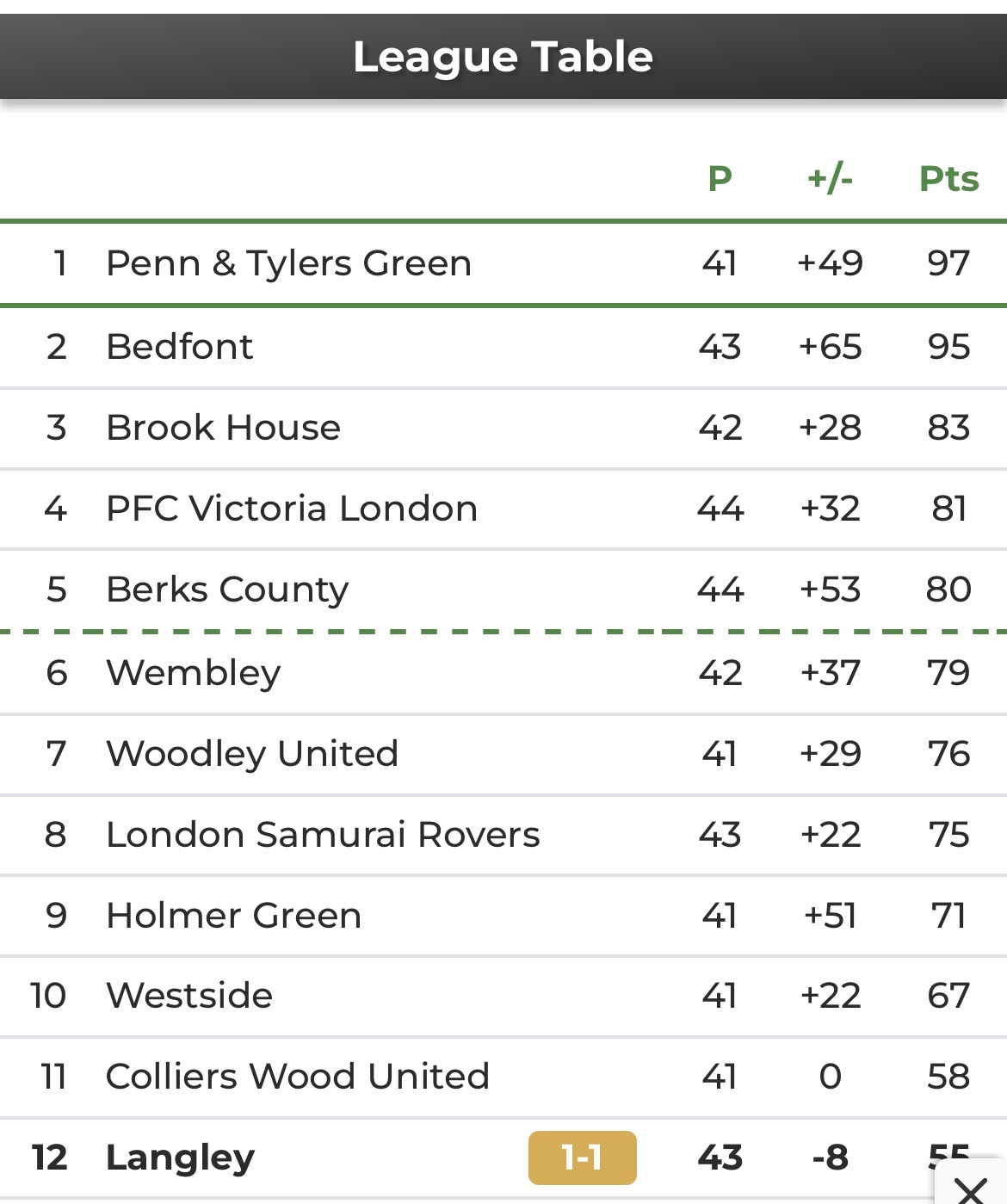
Task: Click the P (played) column header
Action: (720, 179)
